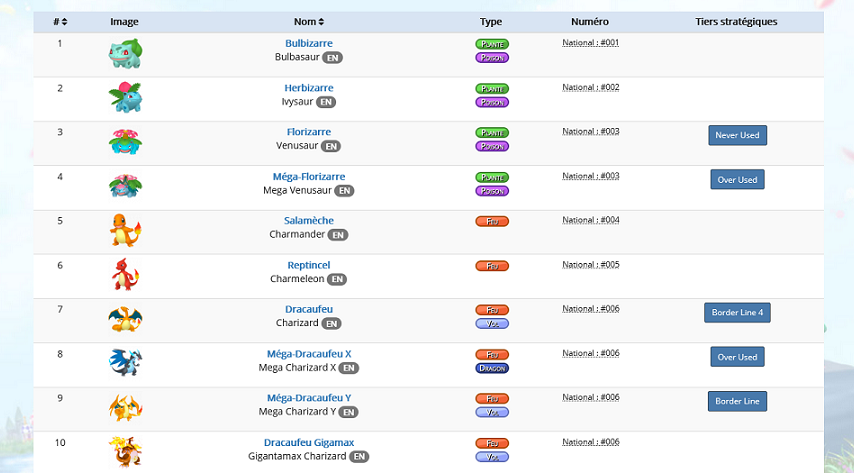
Task: Click National : #004 number text
Action: (590, 220)
